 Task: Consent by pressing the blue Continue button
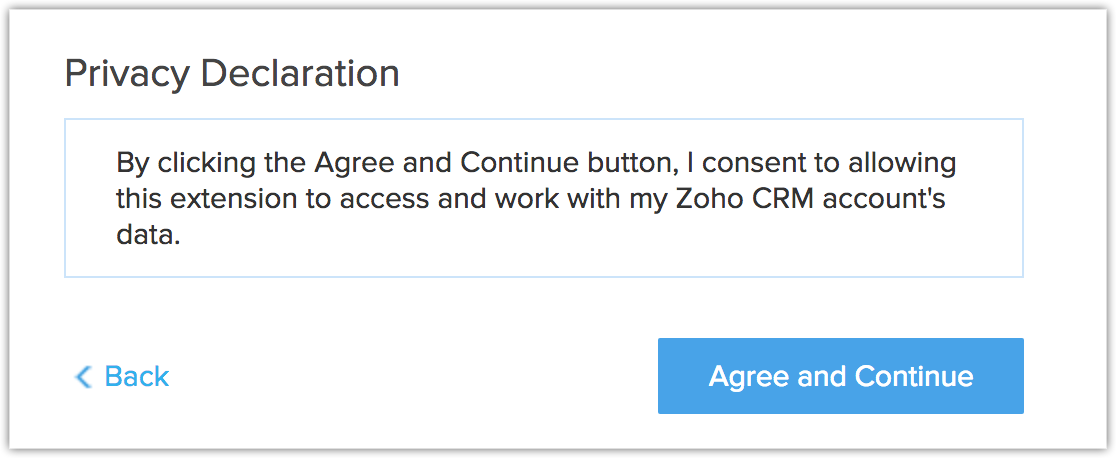point(840,376)
